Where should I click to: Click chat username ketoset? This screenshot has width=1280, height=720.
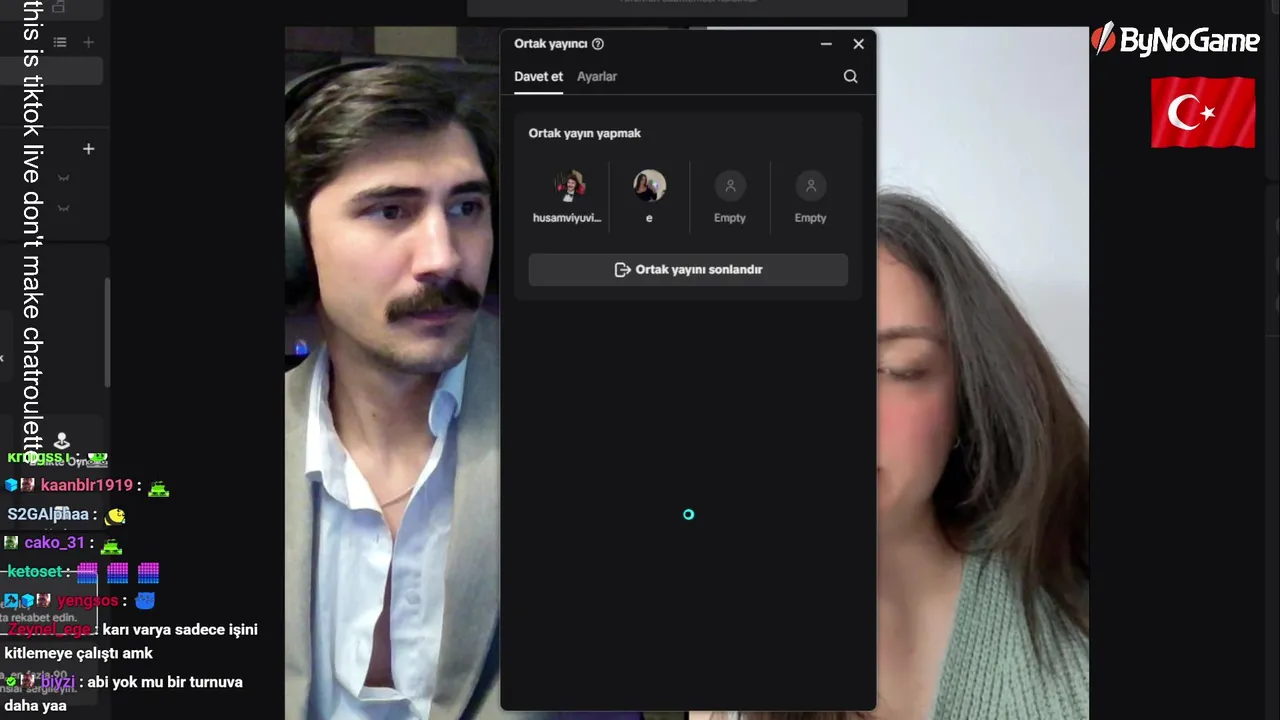point(35,571)
